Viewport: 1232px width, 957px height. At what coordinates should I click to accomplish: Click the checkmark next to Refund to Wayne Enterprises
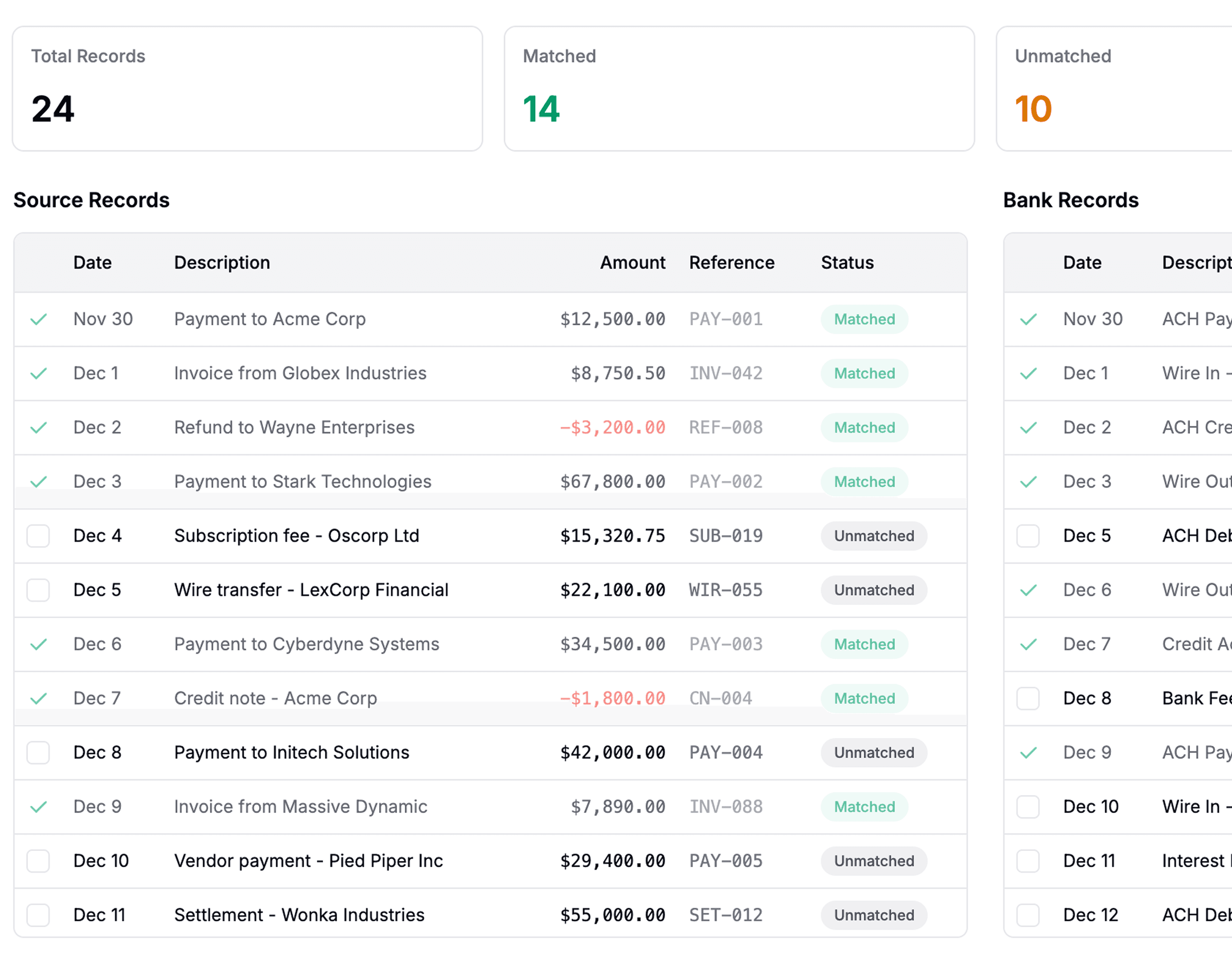point(38,427)
